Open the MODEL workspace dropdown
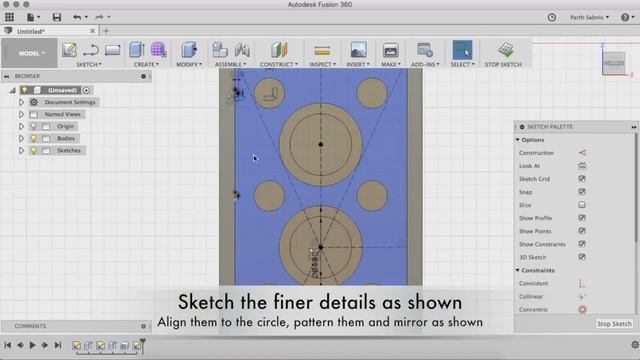 point(30,53)
